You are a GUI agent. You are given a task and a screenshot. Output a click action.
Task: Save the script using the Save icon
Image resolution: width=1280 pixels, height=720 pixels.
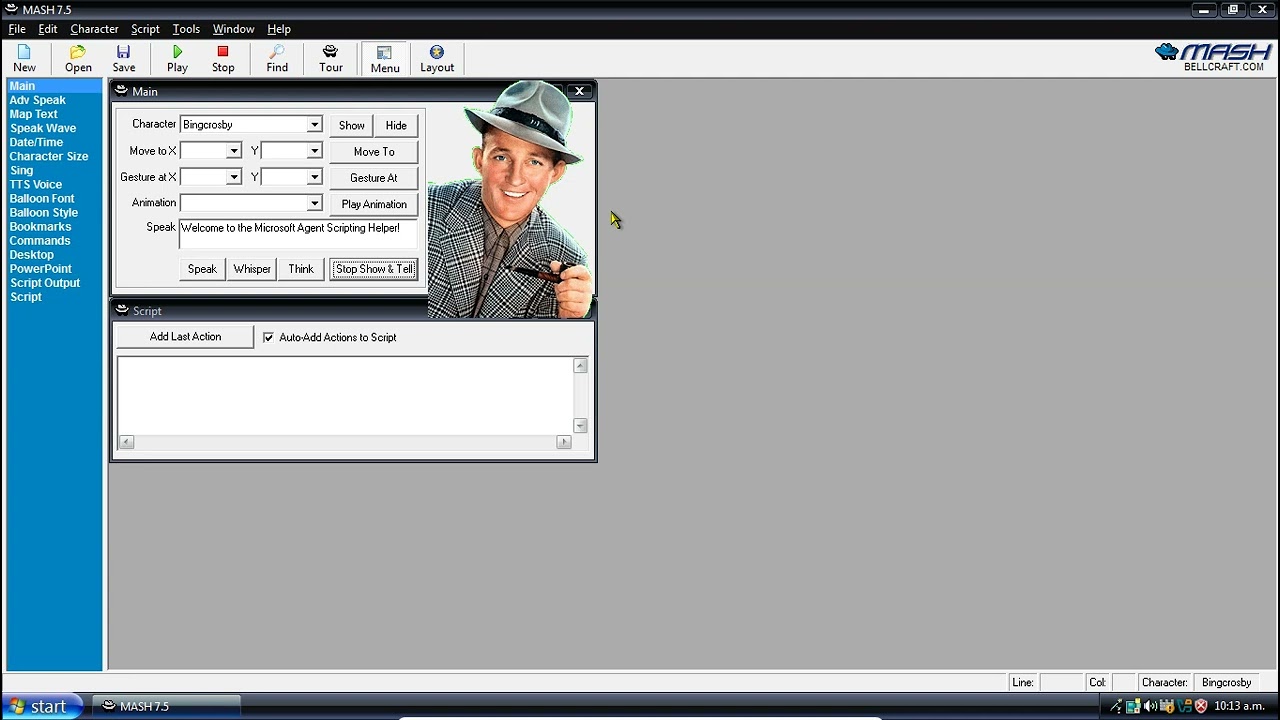click(124, 58)
